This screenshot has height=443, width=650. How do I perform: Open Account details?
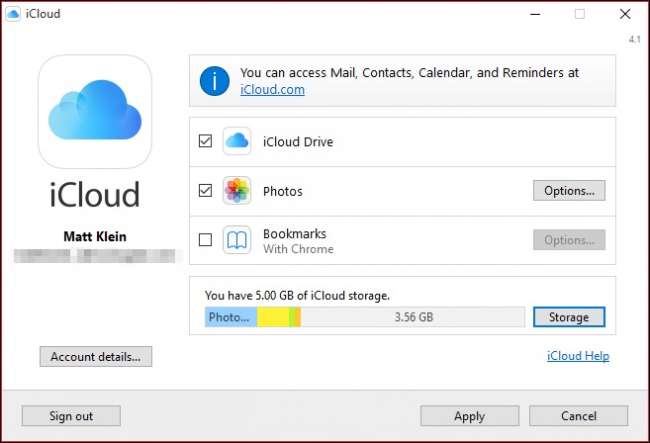[x=95, y=356]
